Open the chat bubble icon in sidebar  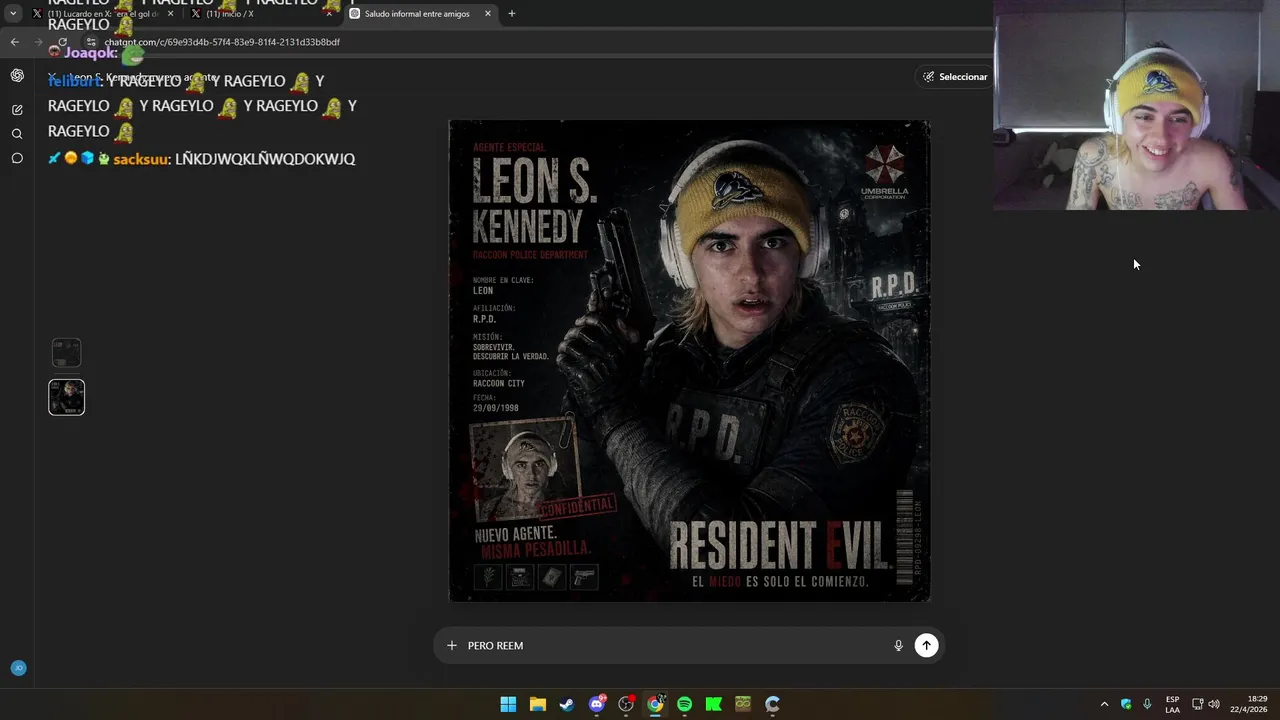(17, 158)
